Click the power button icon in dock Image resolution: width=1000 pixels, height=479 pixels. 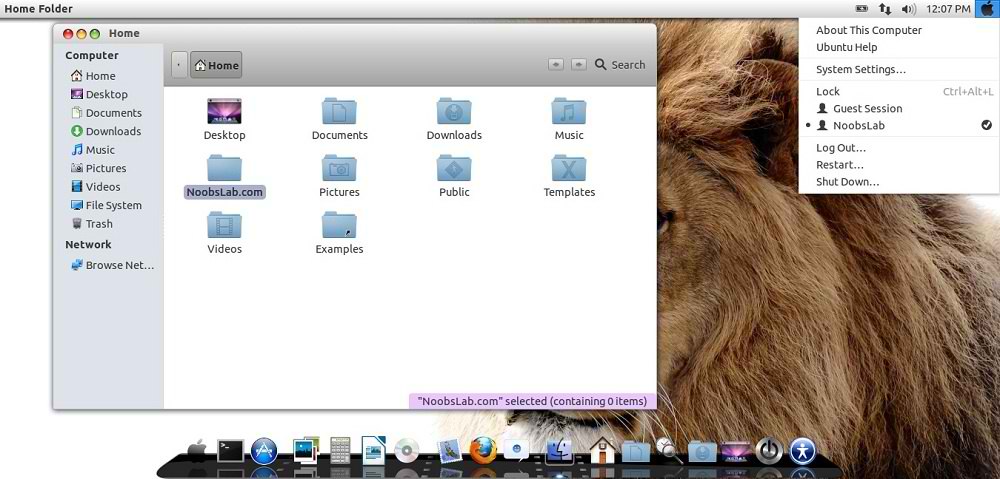click(x=768, y=451)
